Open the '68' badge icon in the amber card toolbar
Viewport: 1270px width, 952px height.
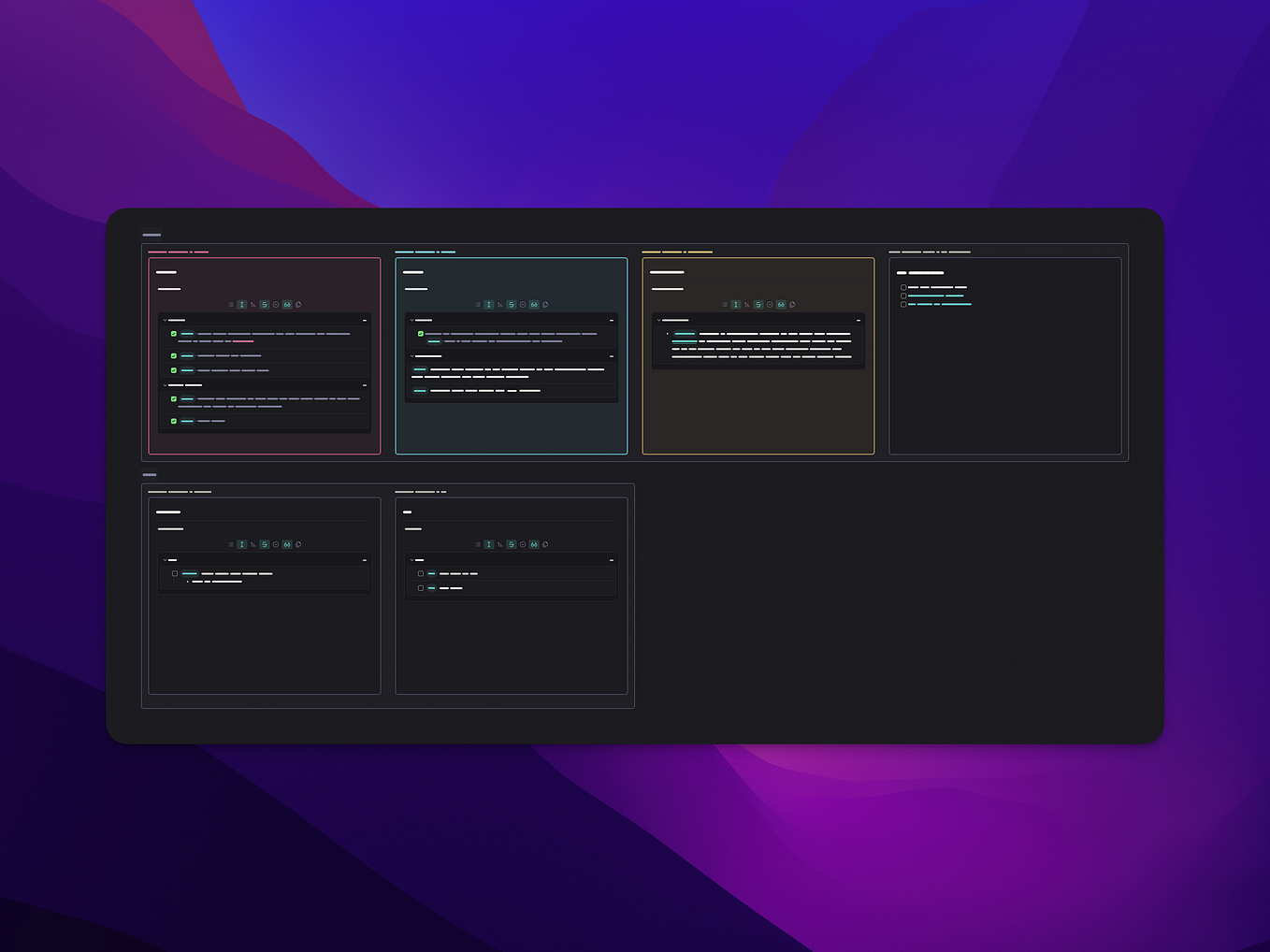(781, 304)
